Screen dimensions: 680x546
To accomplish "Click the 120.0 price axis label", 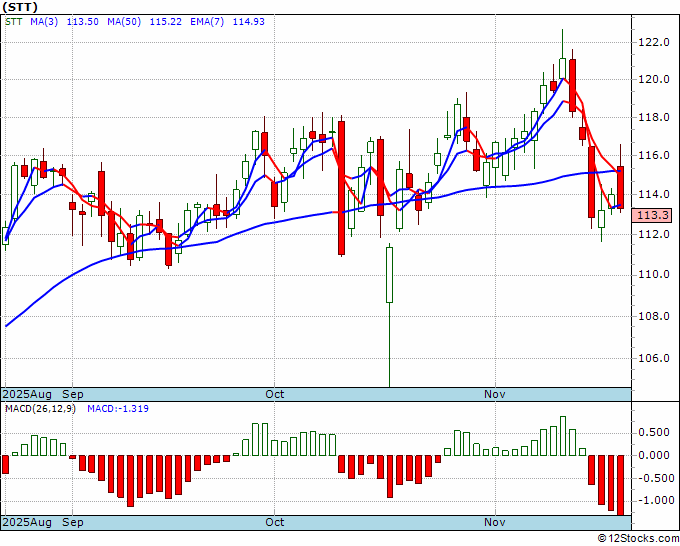I will [654, 79].
